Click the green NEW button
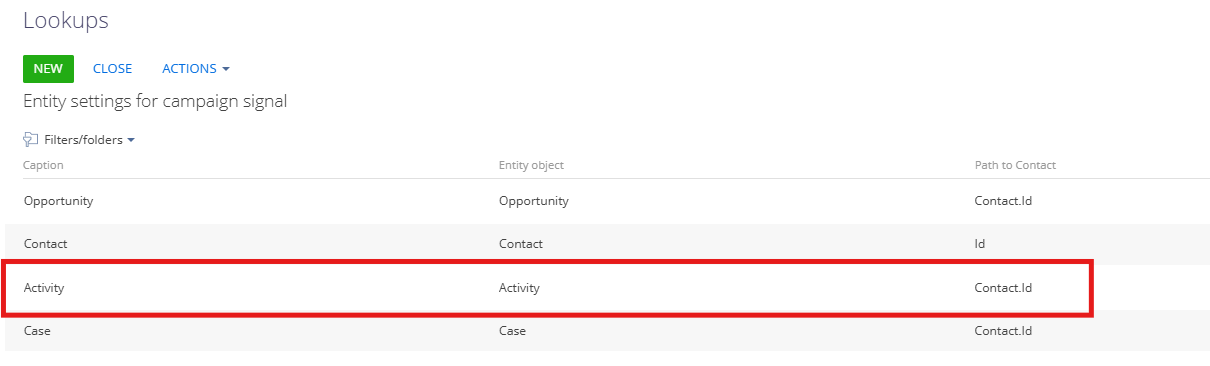Image resolution: width=1210 pixels, height=366 pixels. tap(48, 69)
